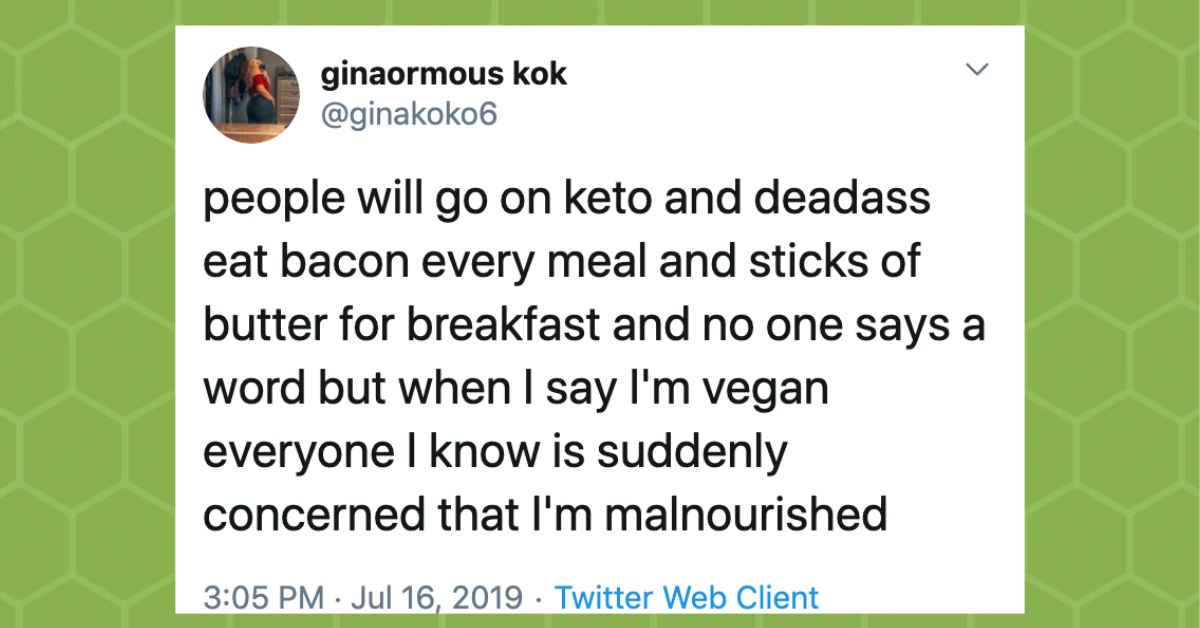Click the white tweet card

coord(600,300)
